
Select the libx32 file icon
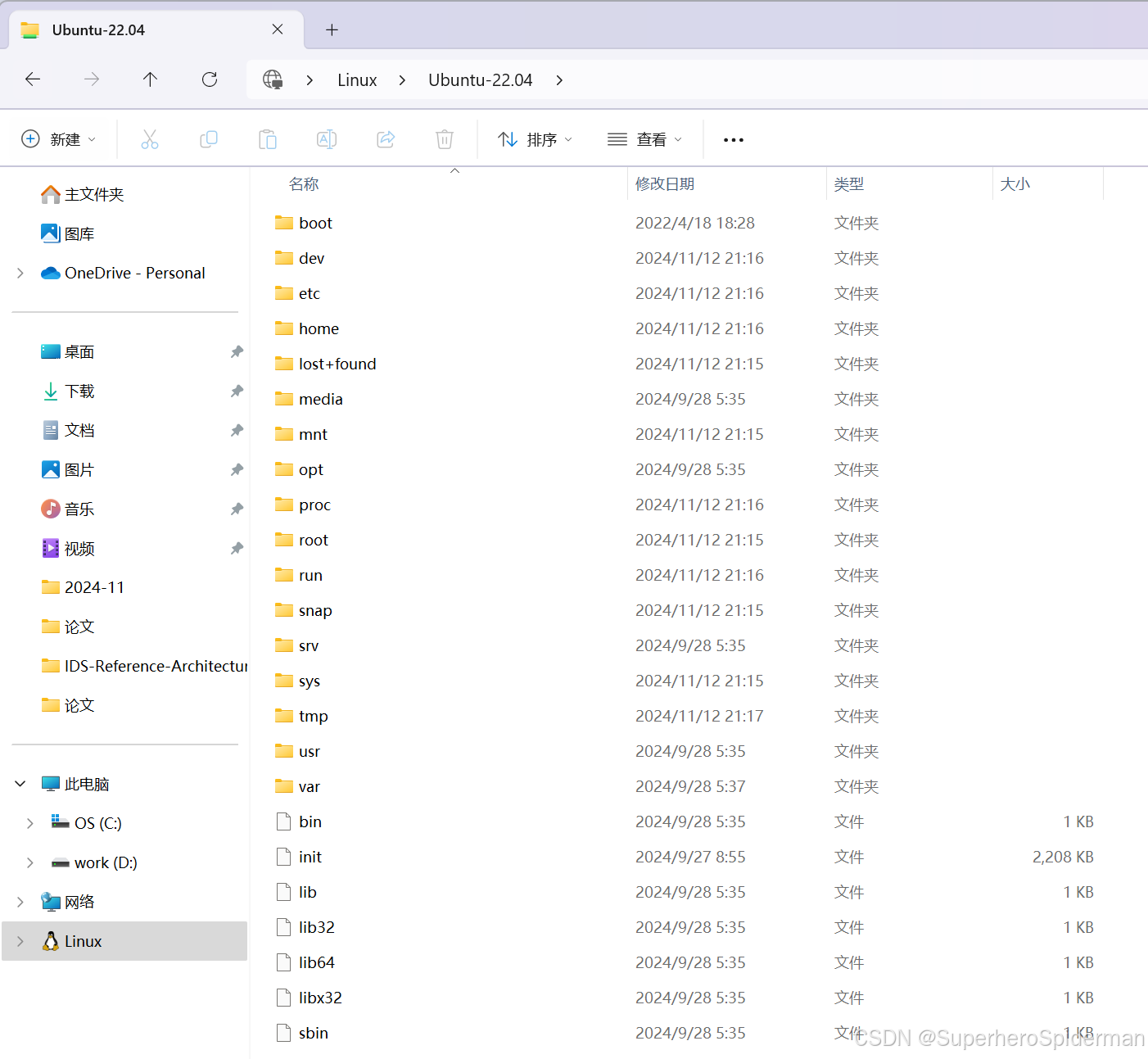[284, 998]
